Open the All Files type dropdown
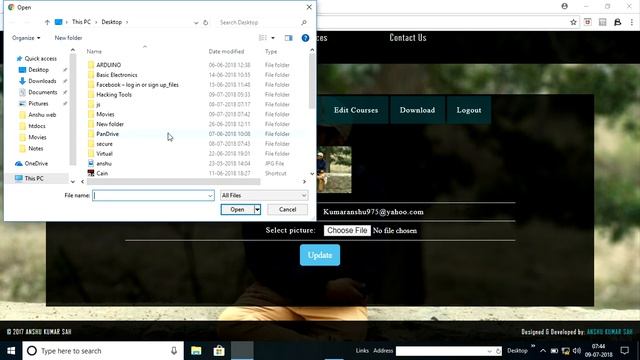Image resolution: width=640 pixels, height=360 pixels. tap(264, 196)
